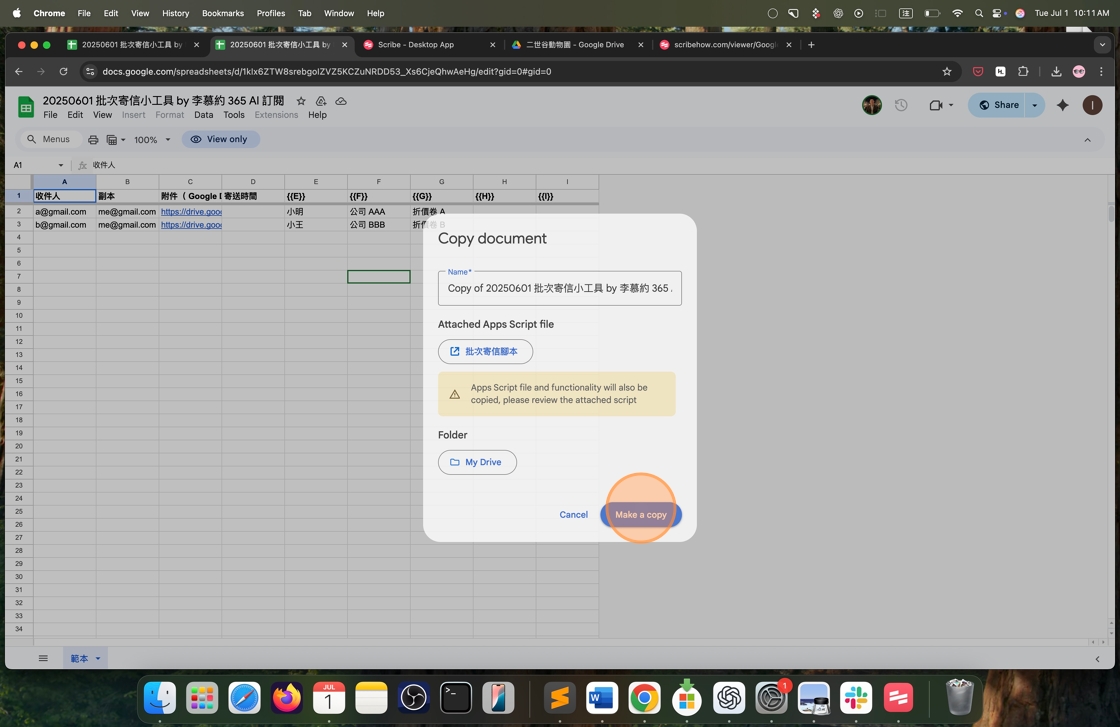Expand the meeting camera dropdown arrow
The height and width of the screenshot is (727, 1120).
pos(951,105)
